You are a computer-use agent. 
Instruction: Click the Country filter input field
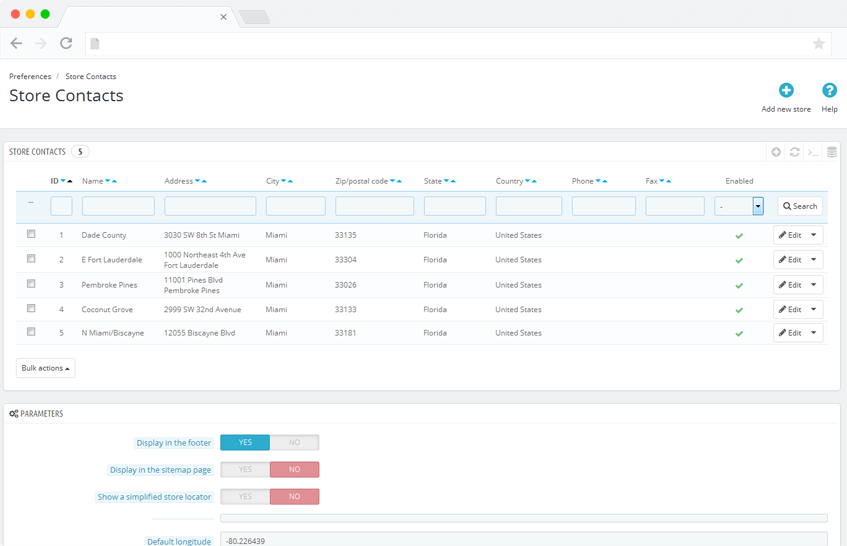click(529, 206)
